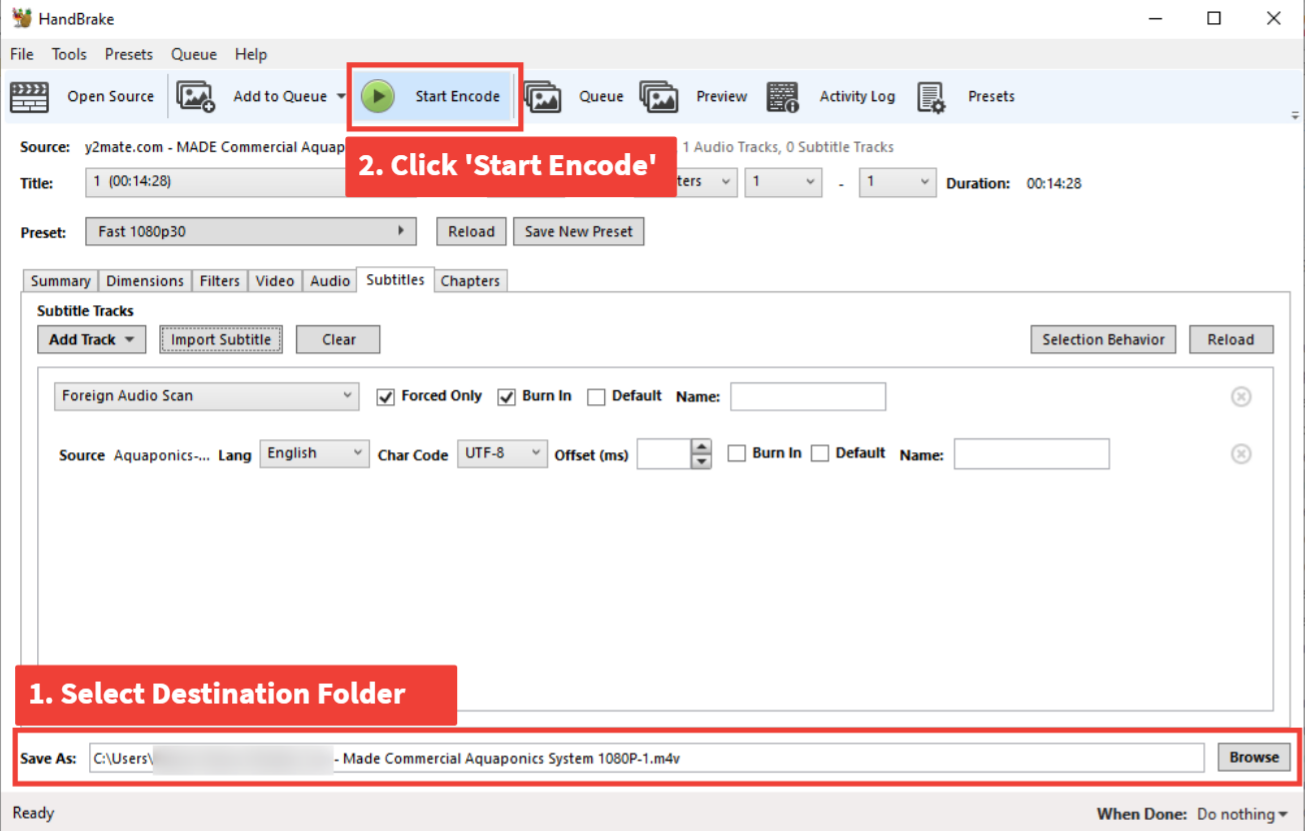Open the Queue pictures icon

point(542,97)
